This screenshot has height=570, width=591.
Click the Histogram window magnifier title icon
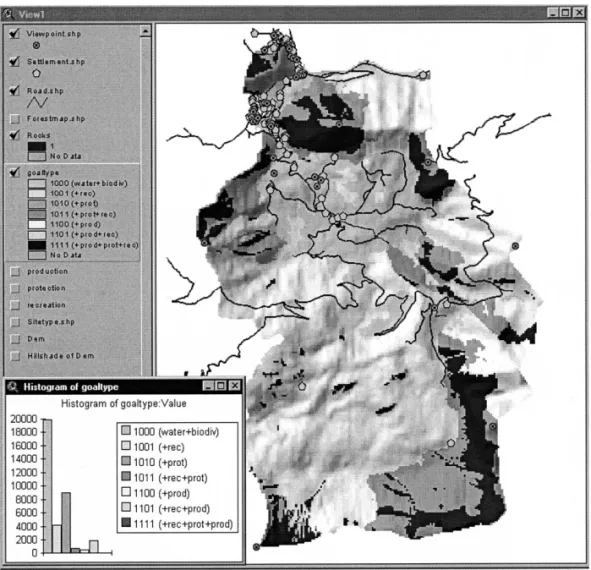[13, 387]
